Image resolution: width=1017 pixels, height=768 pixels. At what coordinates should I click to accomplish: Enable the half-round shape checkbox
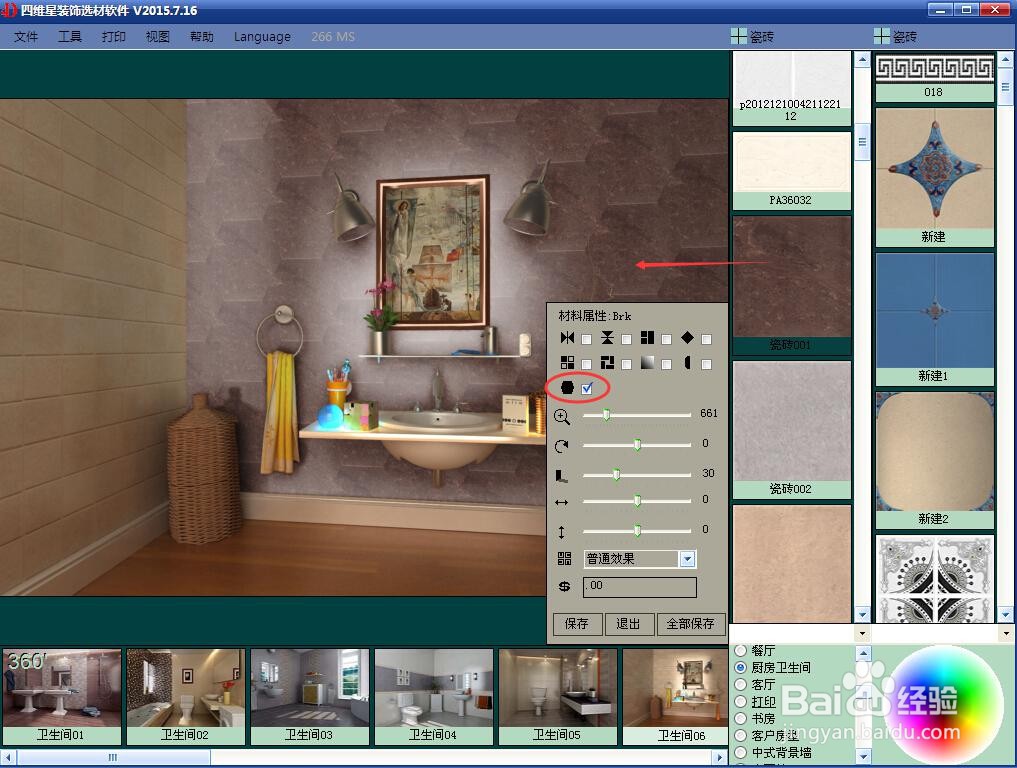(x=706, y=365)
